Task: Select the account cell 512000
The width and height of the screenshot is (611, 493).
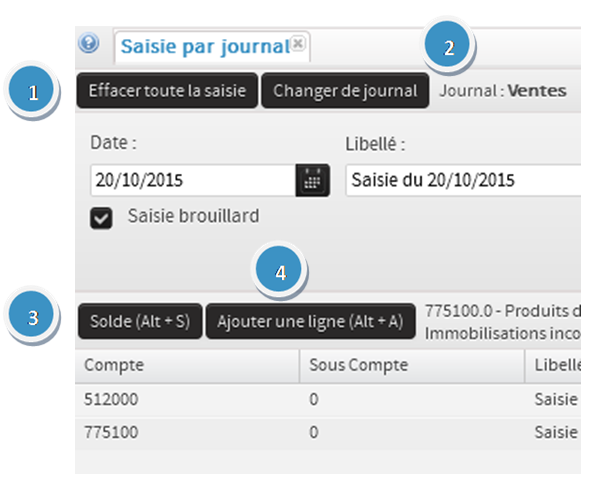Action: (x=111, y=399)
